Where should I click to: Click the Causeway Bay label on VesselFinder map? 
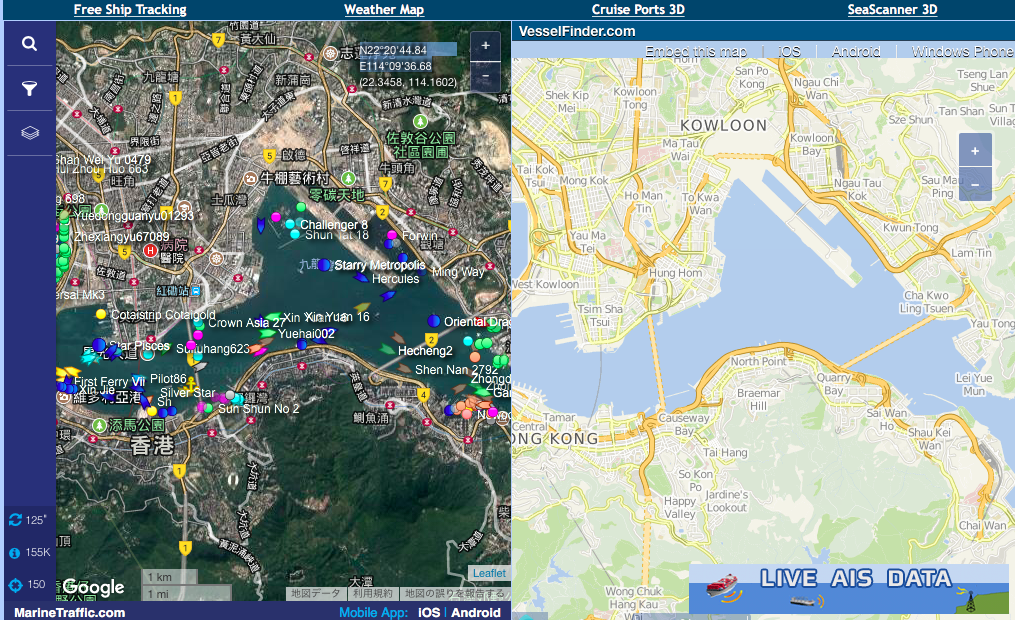(684, 424)
